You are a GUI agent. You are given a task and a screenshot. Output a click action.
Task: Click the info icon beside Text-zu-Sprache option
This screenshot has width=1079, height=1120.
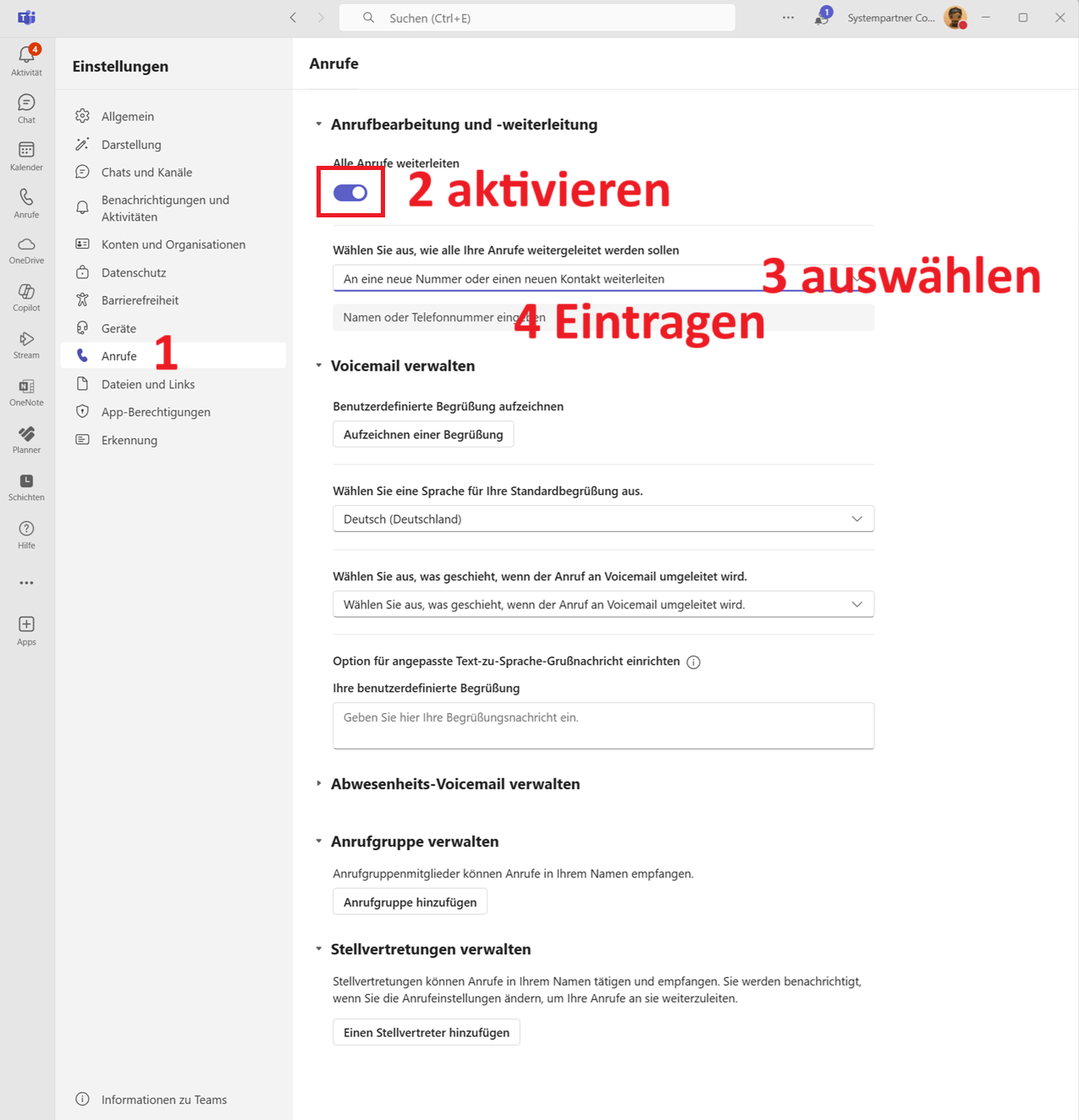(693, 662)
